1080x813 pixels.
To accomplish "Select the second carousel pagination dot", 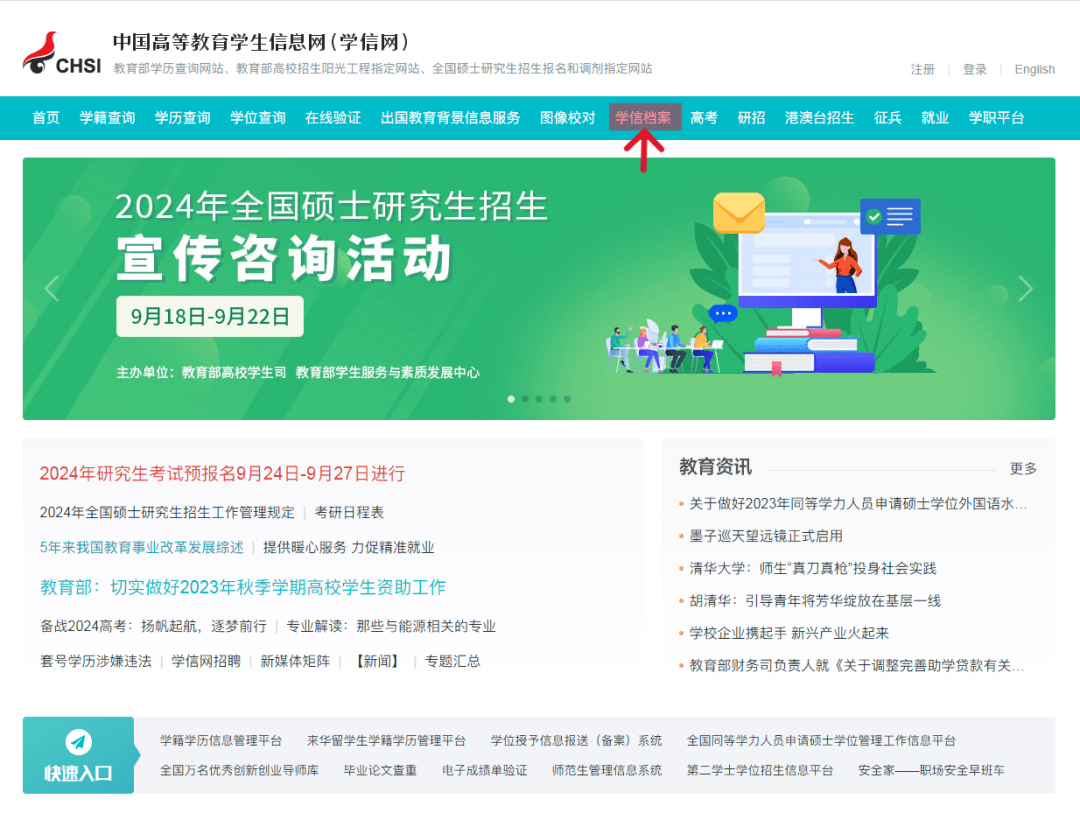I will [x=527, y=398].
